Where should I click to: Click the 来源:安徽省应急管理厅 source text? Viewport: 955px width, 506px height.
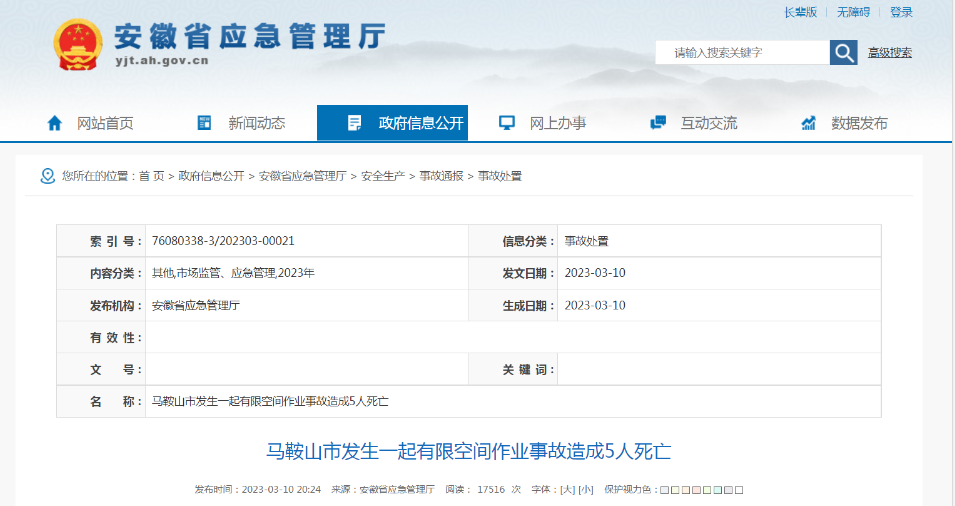click(382, 490)
